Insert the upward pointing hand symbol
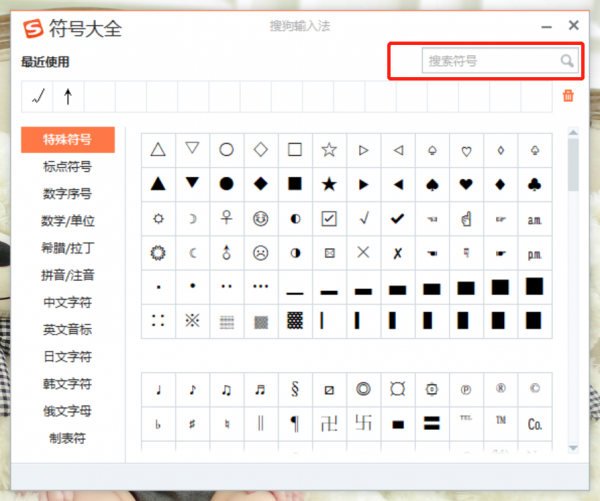This screenshot has height=501, width=600. [466, 219]
